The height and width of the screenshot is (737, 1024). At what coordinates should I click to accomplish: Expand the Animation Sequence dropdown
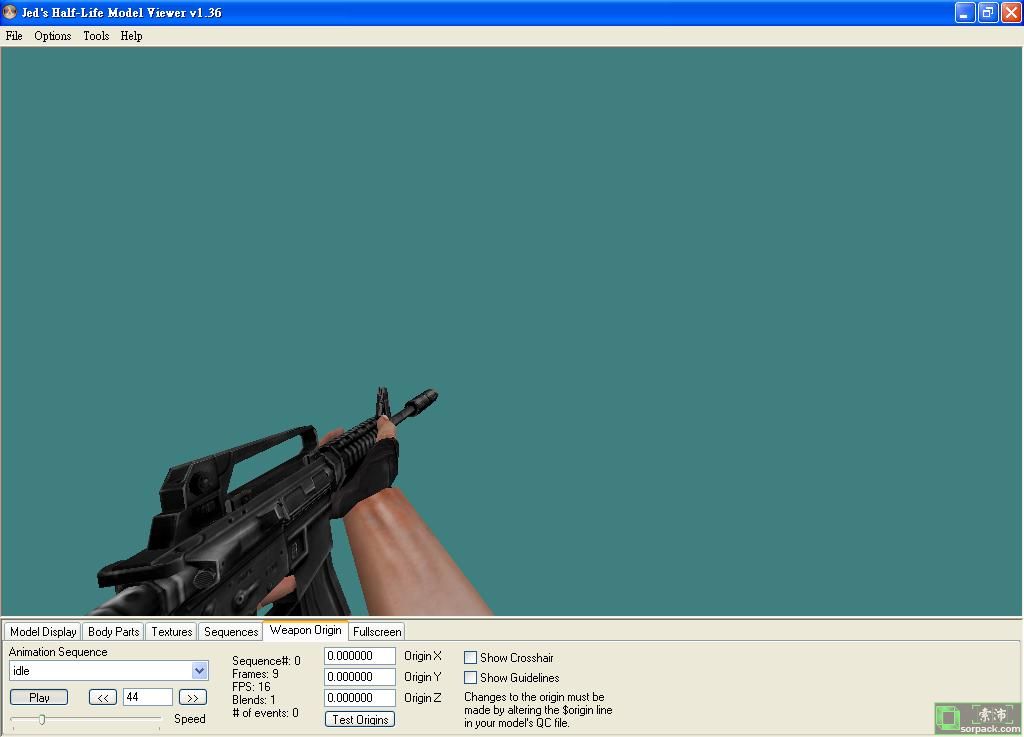(x=199, y=671)
